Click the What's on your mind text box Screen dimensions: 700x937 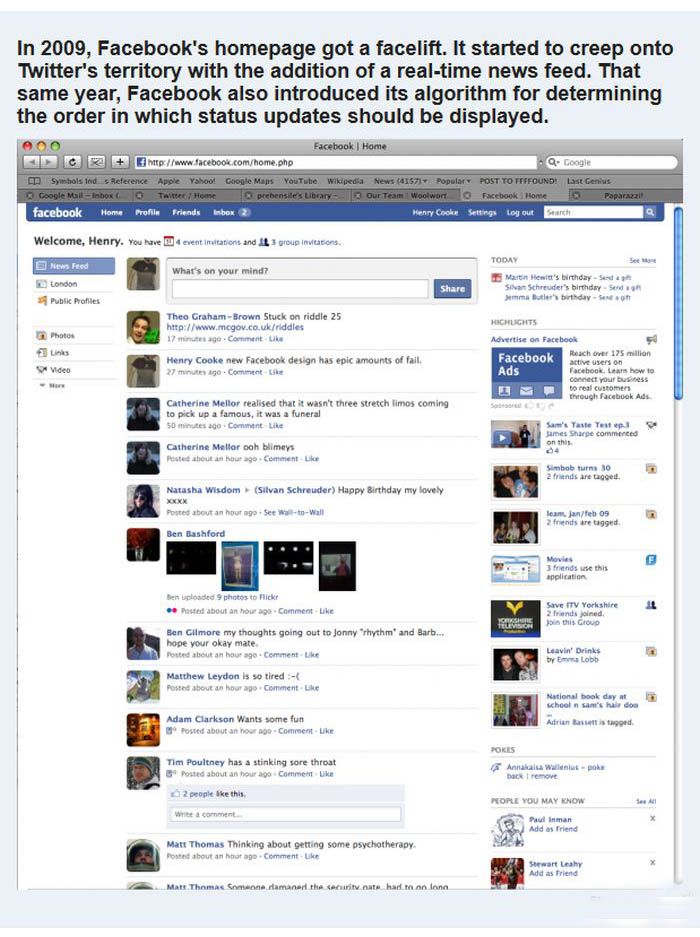point(300,289)
